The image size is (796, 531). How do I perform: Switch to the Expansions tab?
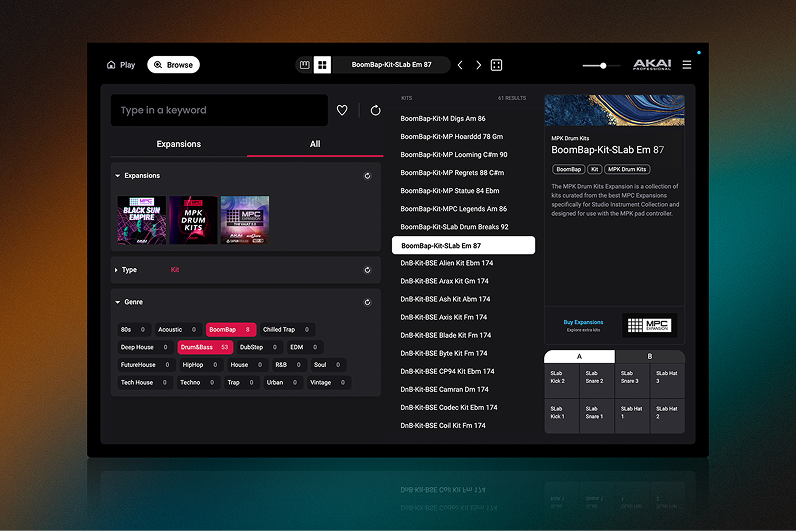pos(178,144)
